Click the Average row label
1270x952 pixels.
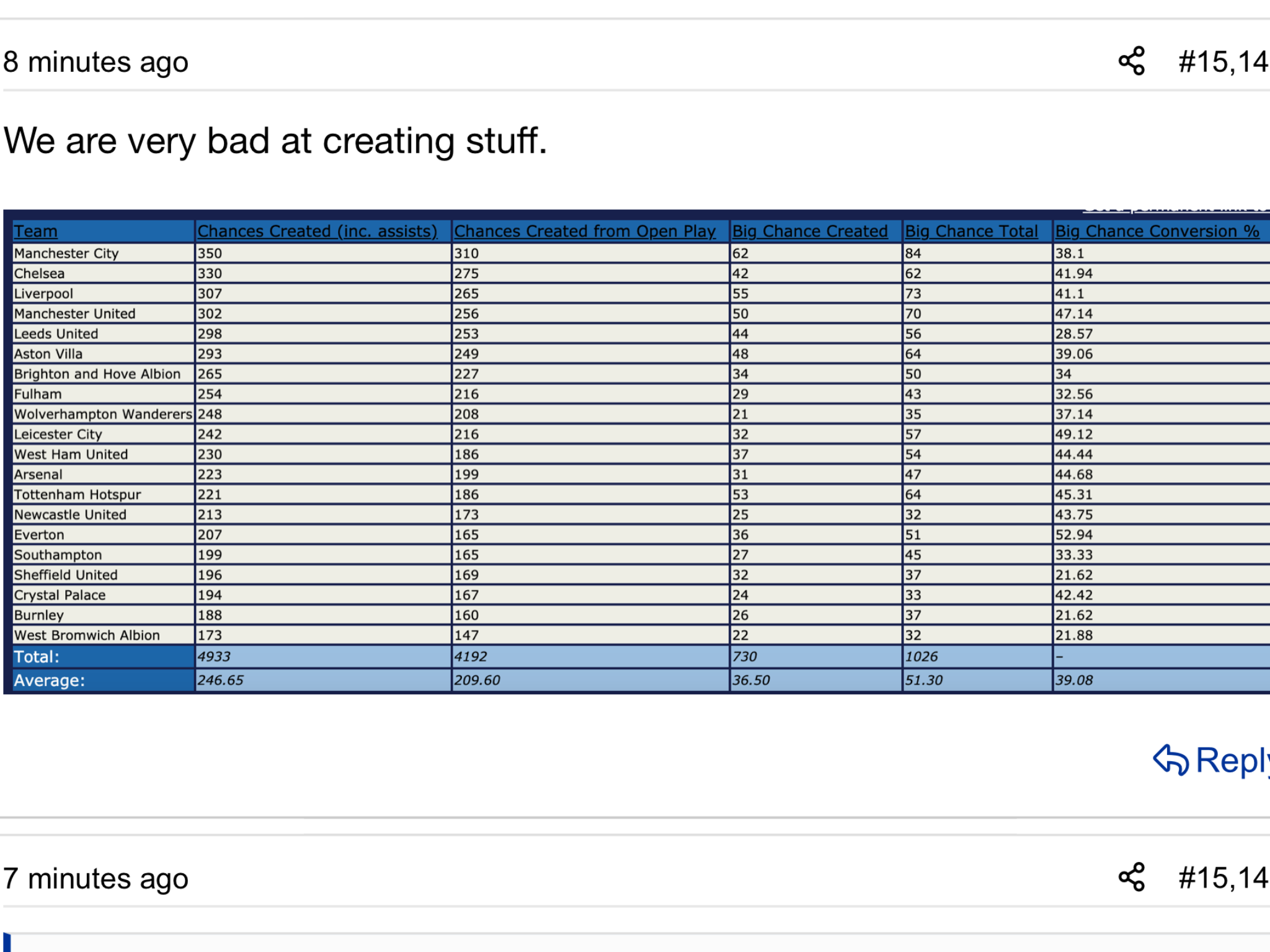click(x=50, y=681)
